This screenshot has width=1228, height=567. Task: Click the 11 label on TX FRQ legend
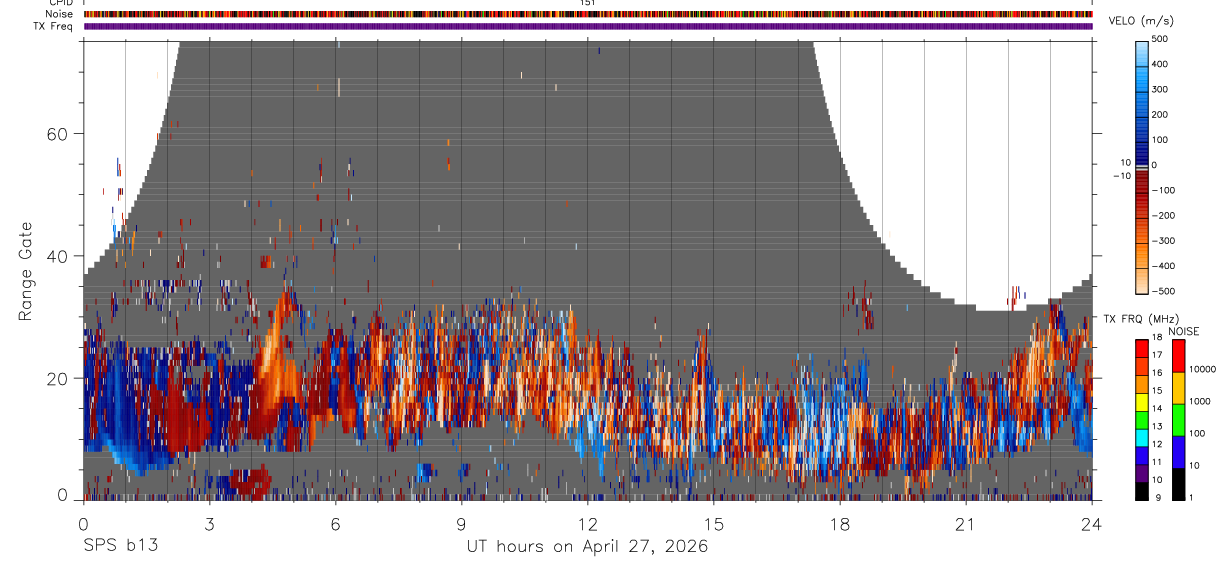pyautogui.click(x=1158, y=462)
